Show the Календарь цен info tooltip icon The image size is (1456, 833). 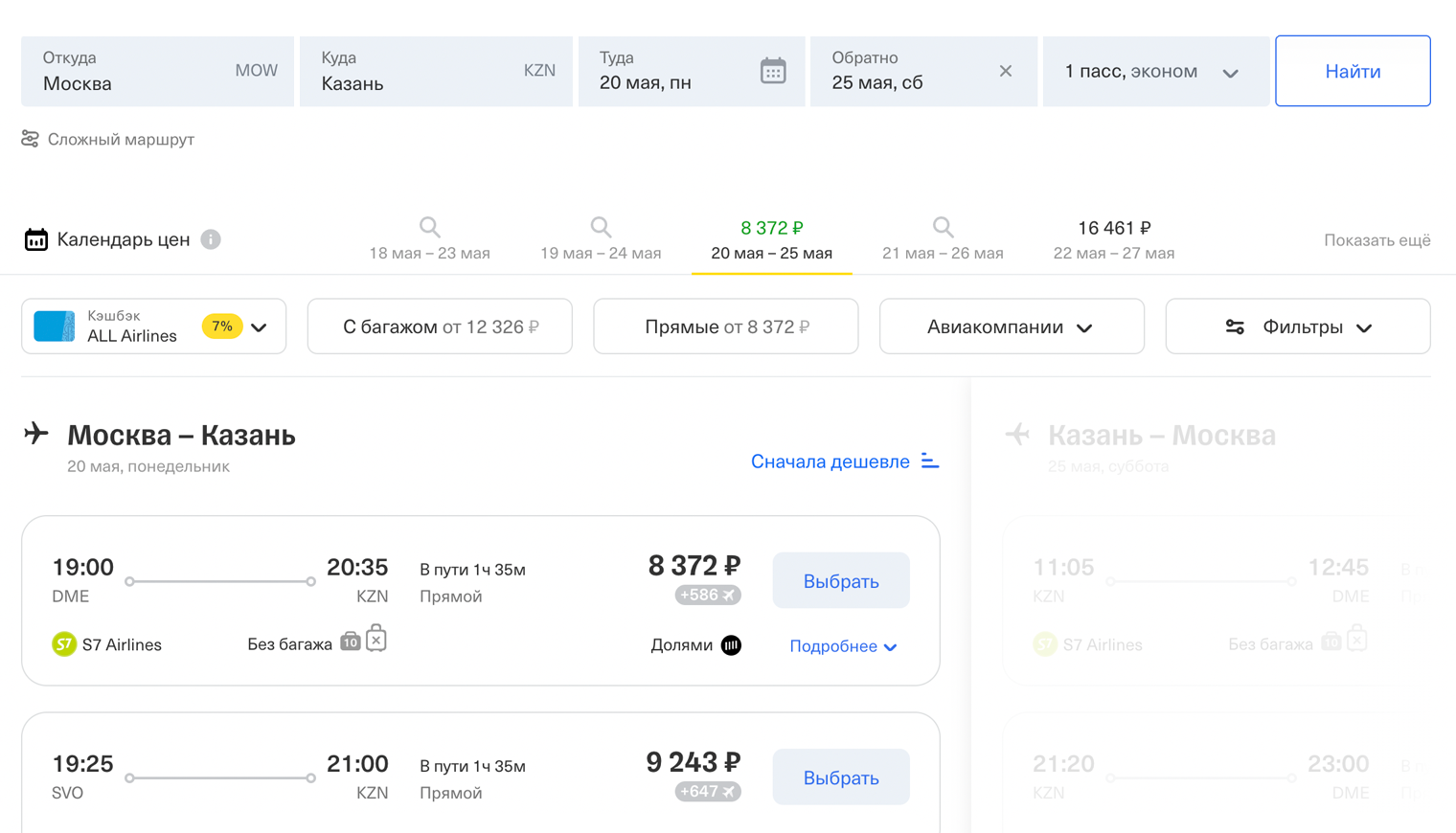pyautogui.click(x=211, y=239)
